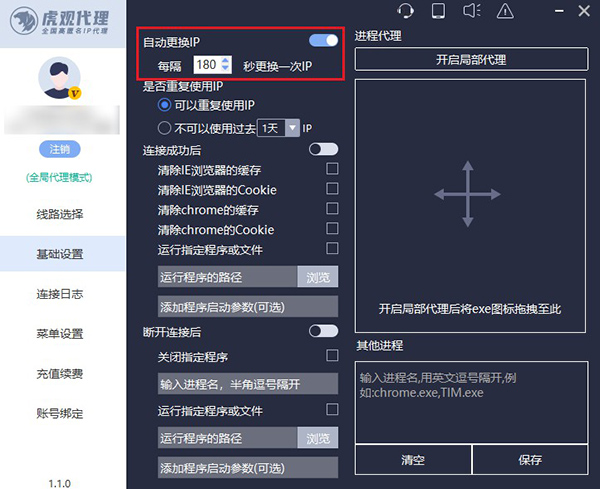Click the (全局代理模式) text
The image size is (600, 489).
[x=59, y=178]
